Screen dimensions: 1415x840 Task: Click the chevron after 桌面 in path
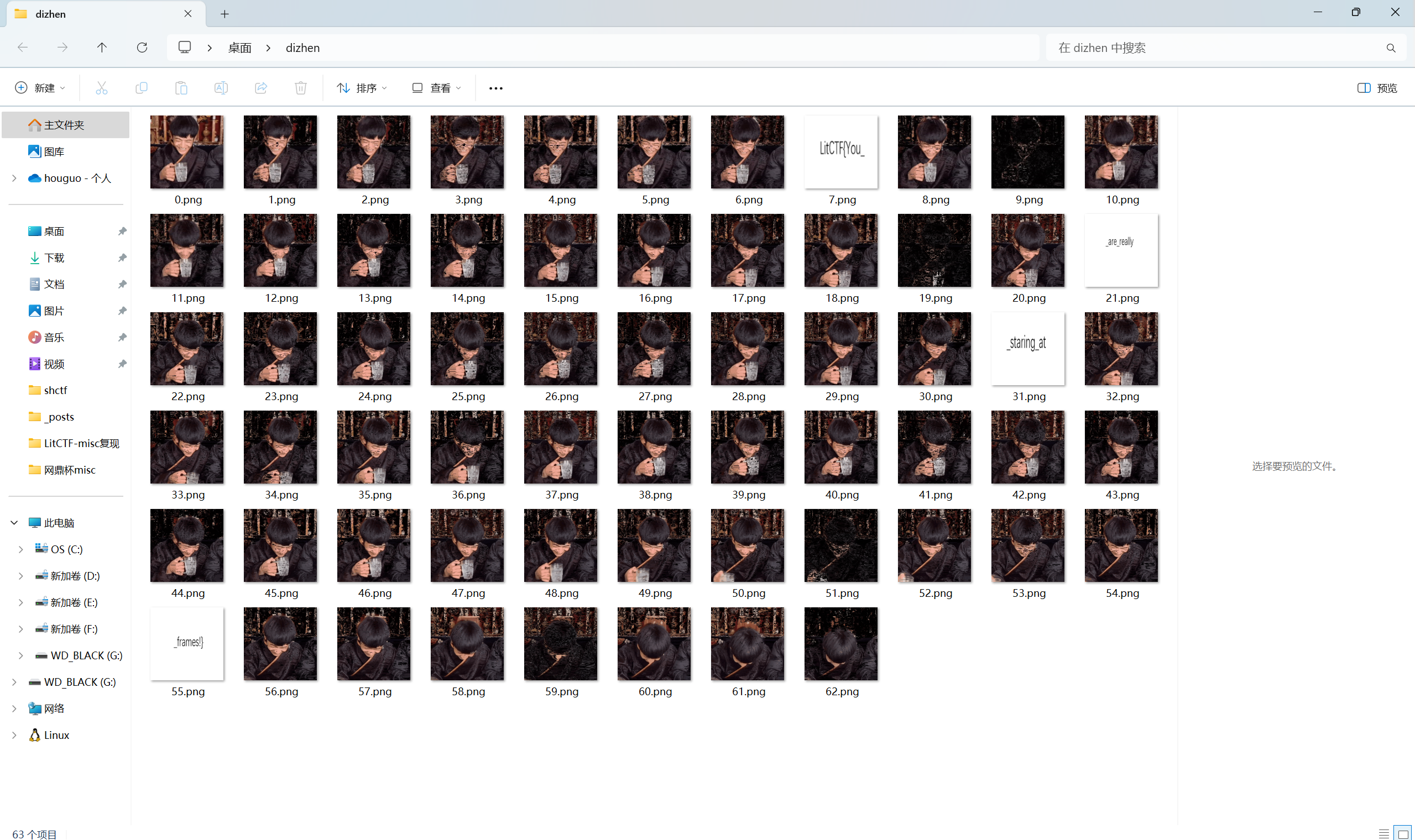pos(268,48)
